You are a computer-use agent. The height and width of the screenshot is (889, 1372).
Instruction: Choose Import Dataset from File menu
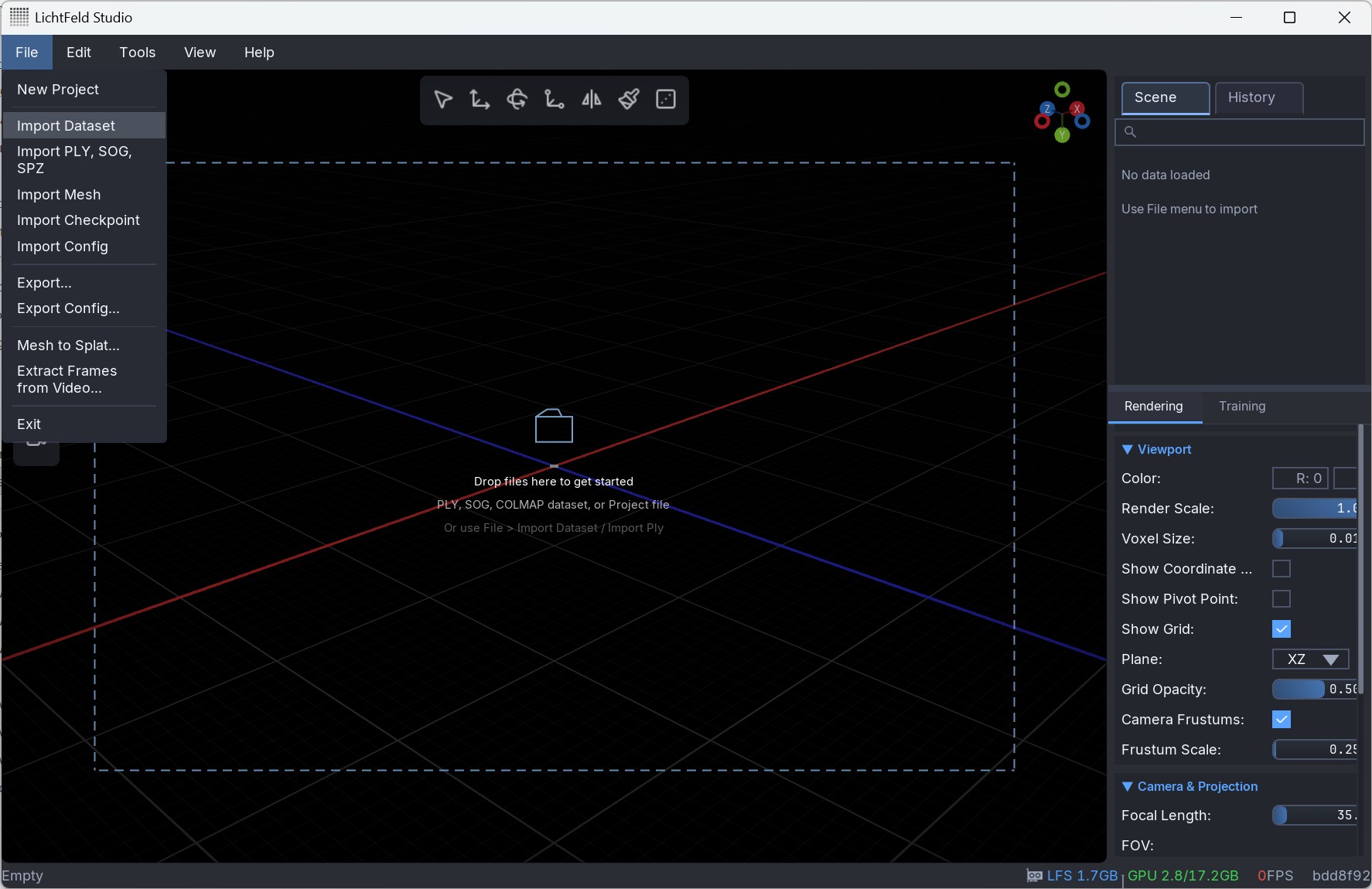[67, 126]
